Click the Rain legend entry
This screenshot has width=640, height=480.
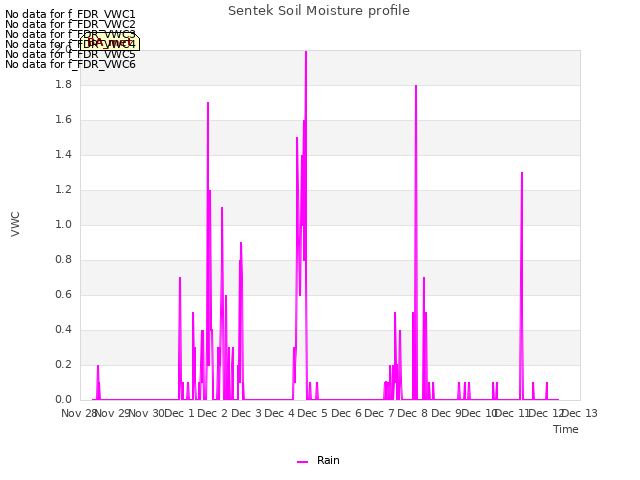click(318, 461)
